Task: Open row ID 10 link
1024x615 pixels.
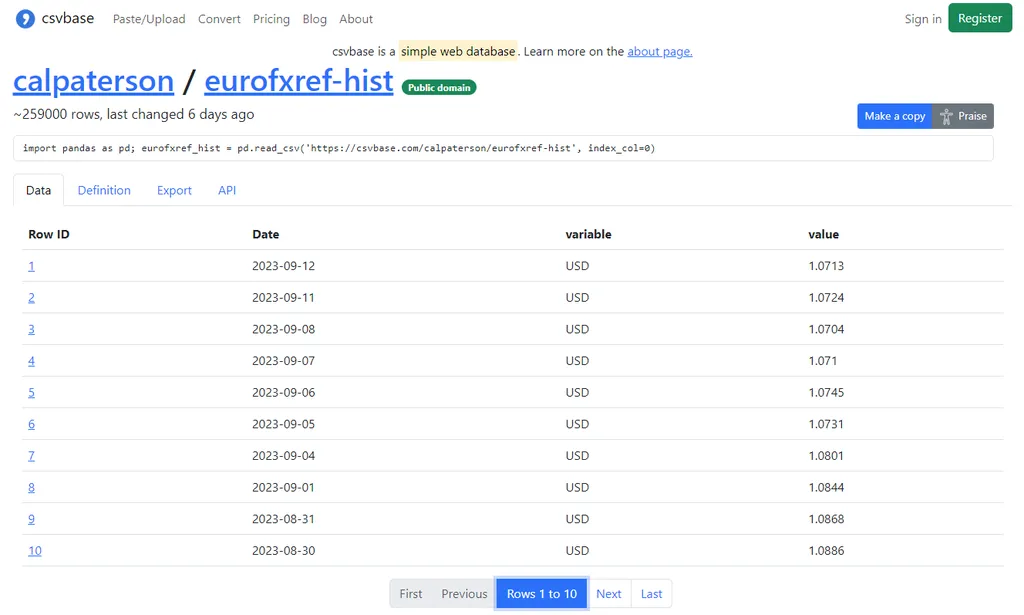Action: [35, 551]
